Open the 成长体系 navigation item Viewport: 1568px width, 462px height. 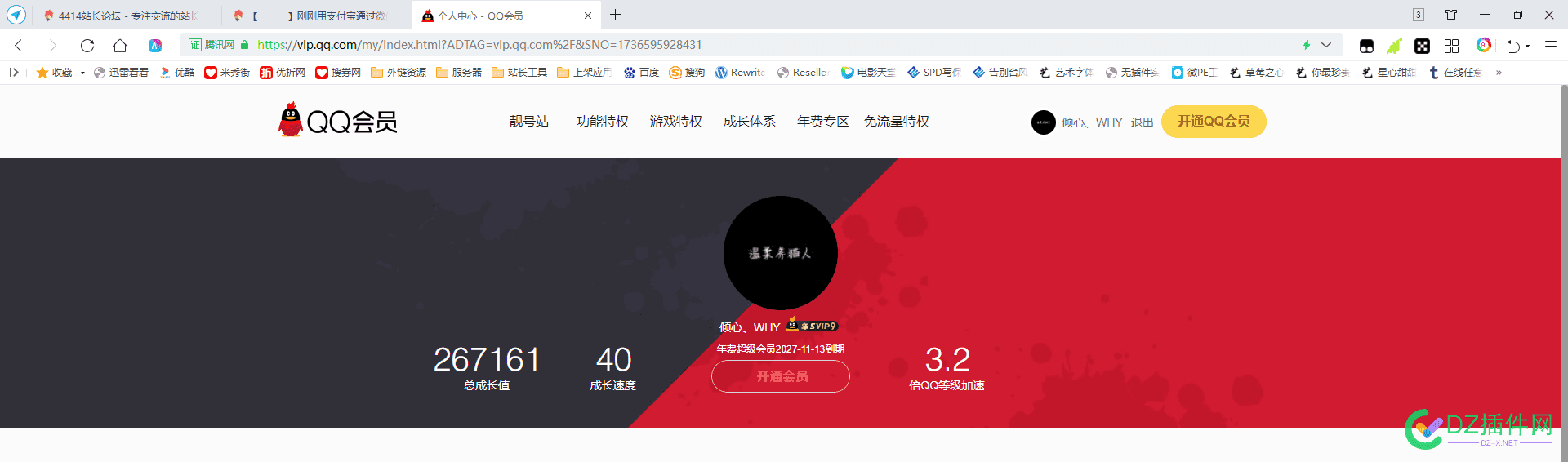750,122
